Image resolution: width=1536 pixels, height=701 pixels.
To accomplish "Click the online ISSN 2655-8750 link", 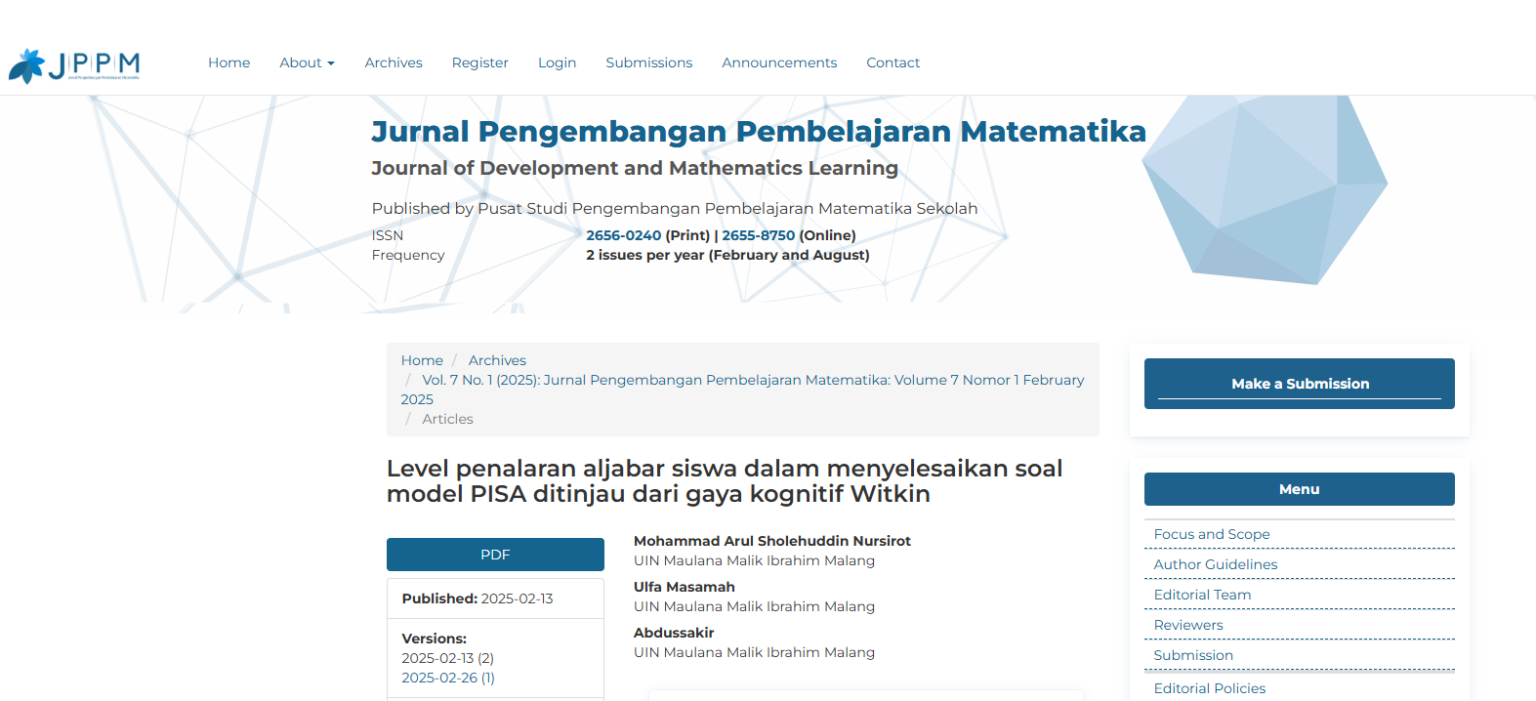I will click(x=758, y=236).
